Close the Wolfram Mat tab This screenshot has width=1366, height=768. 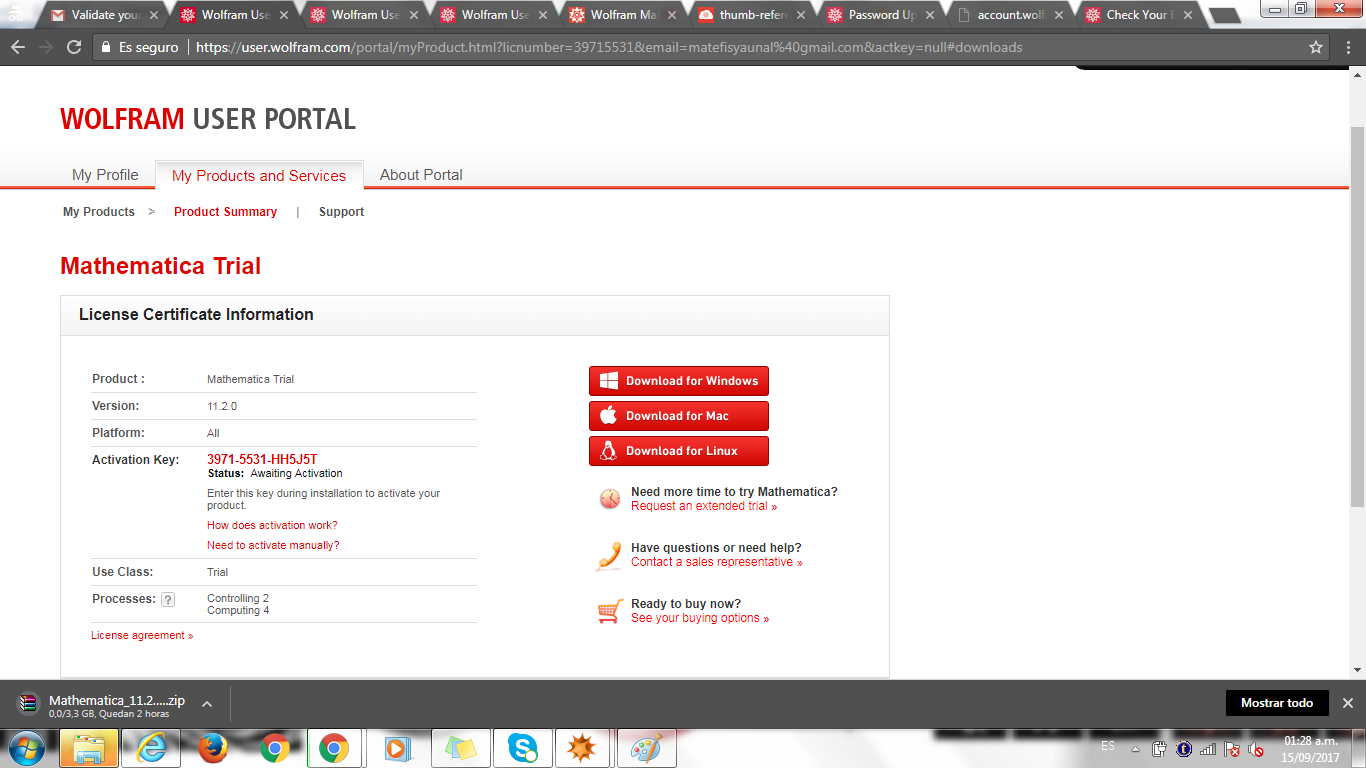[671, 15]
